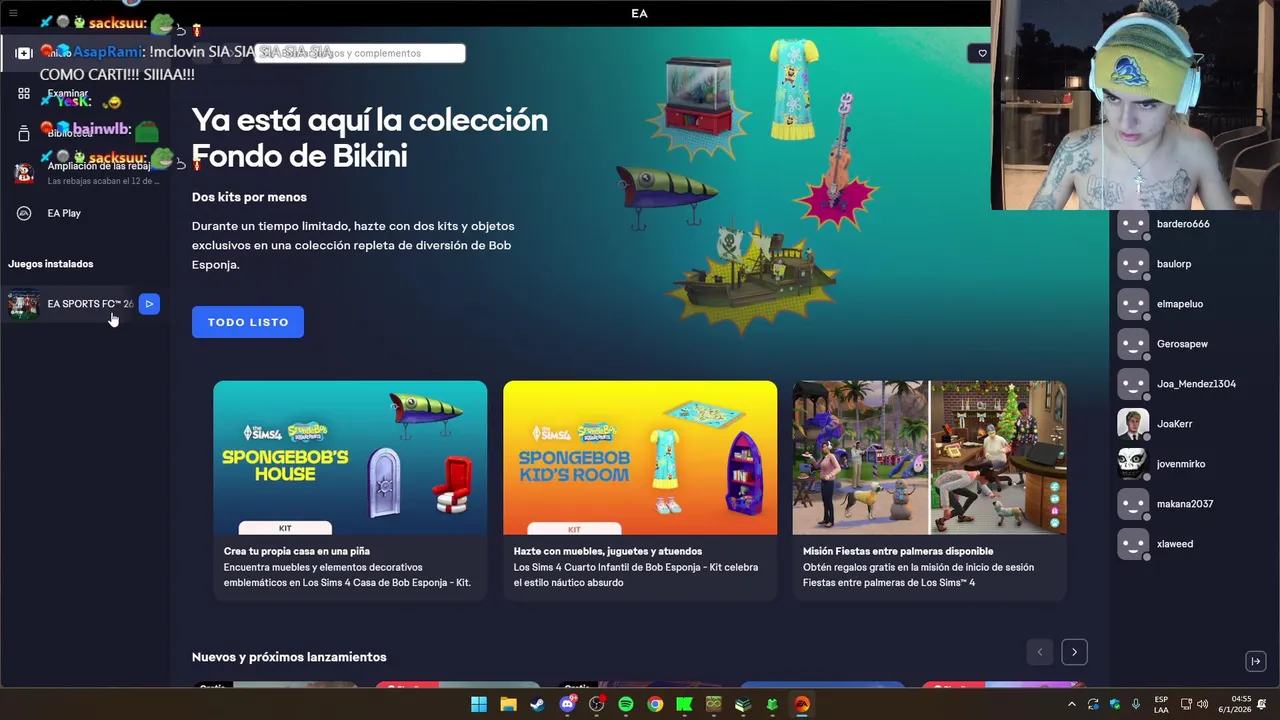The height and width of the screenshot is (720, 1280).
Task: Click the microphone icon in the system tray
Action: pos(1136,704)
